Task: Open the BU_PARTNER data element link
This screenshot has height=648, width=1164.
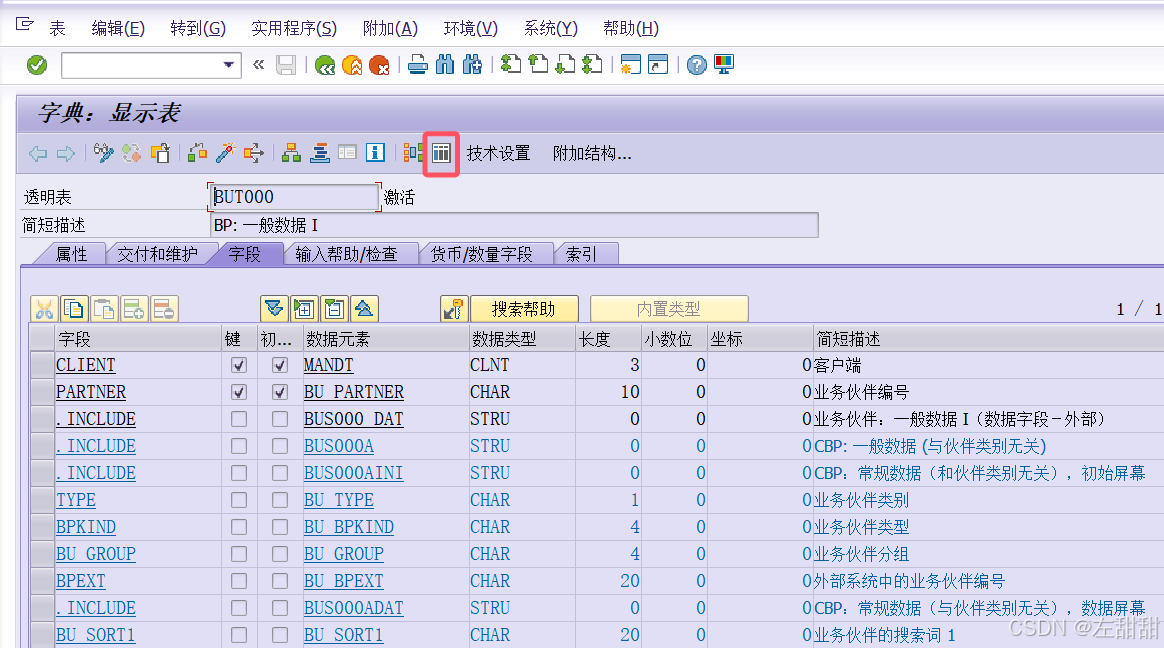Action: (353, 392)
